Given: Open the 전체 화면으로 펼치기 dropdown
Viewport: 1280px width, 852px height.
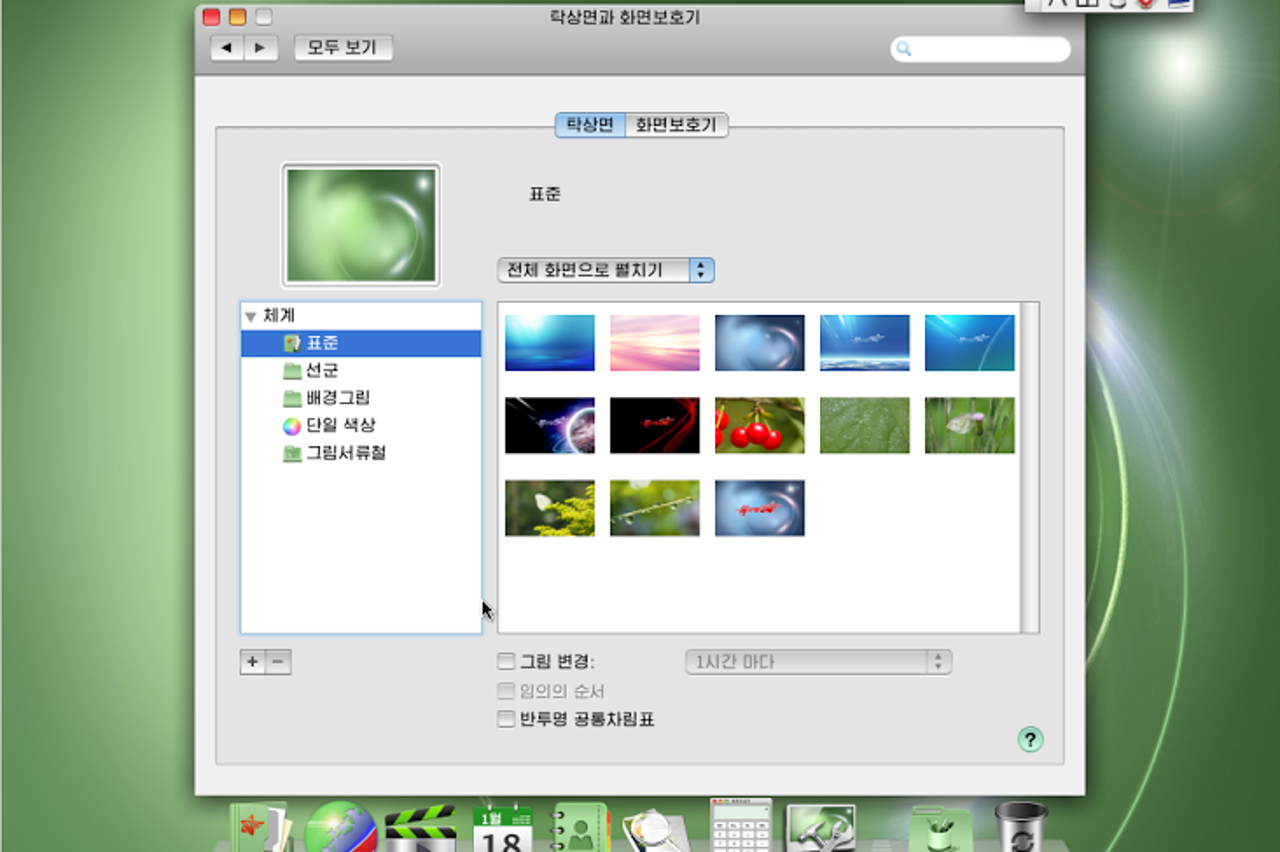Looking at the screenshot, I should click(606, 270).
